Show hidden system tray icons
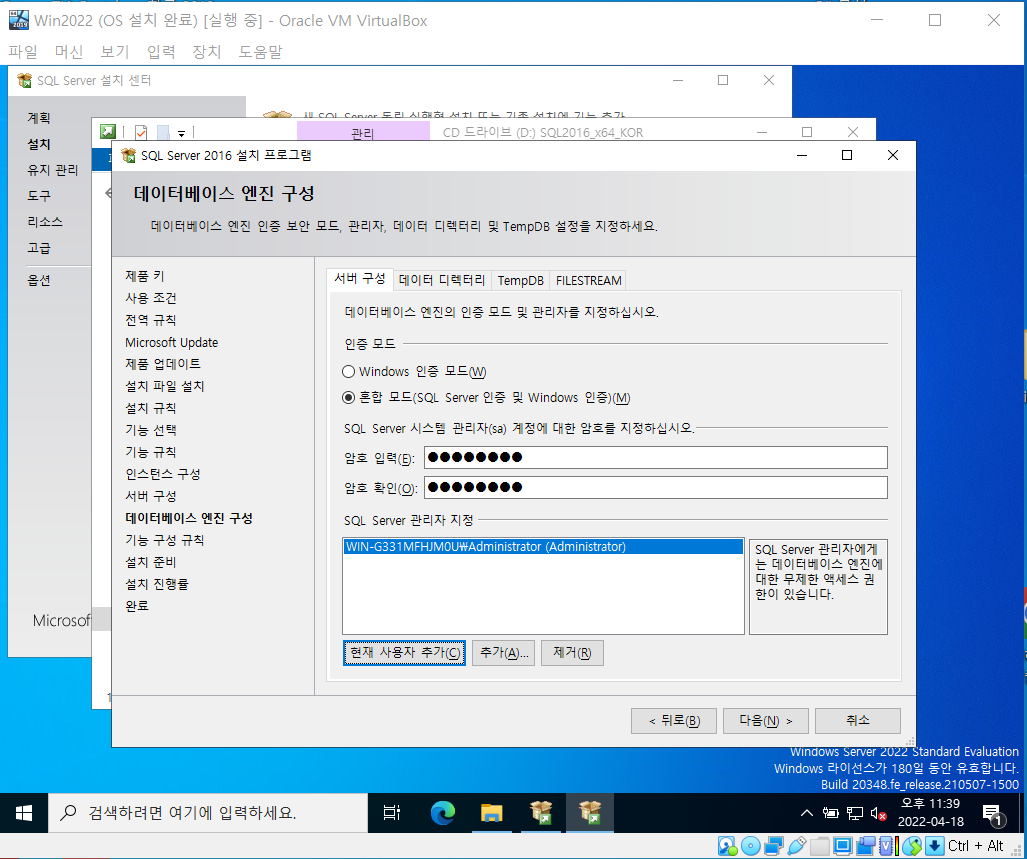This screenshot has height=859, width=1027. coord(807,813)
